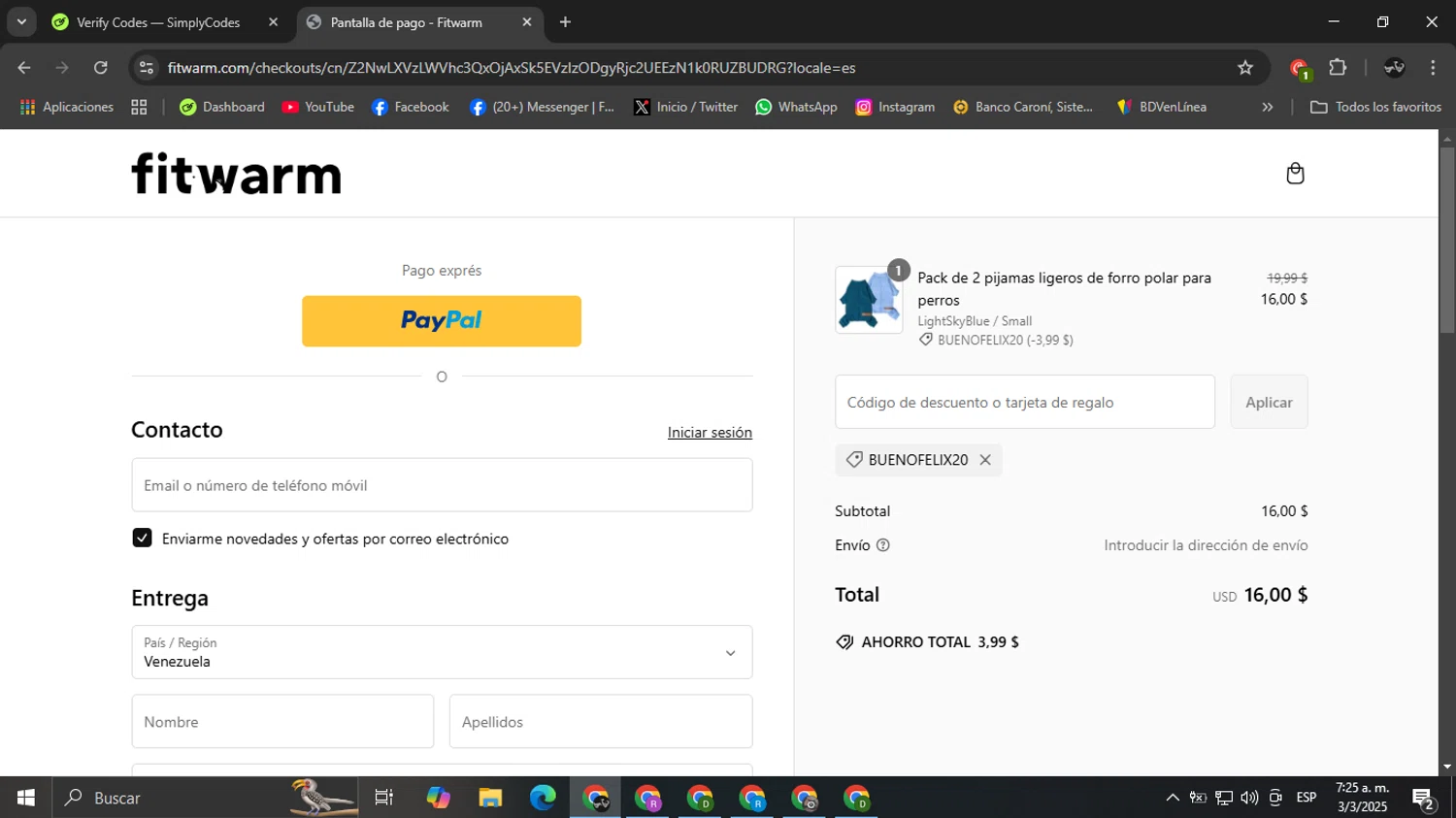1456x818 pixels.
Task: Open Copilot from the taskbar
Action: coord(438,798)
